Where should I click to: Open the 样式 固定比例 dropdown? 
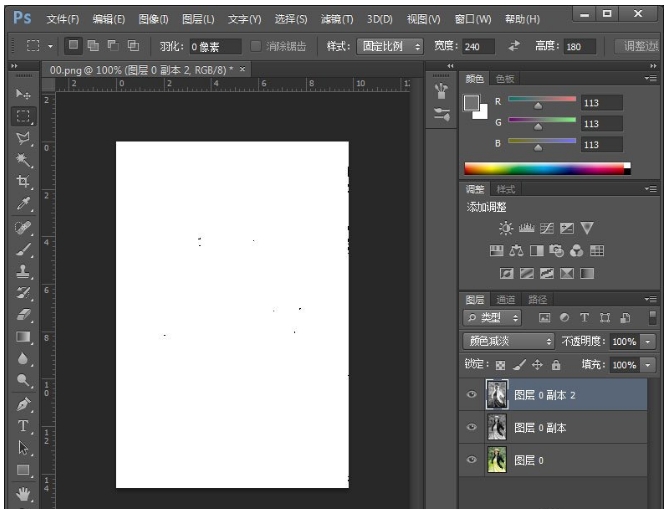point(390,46)
